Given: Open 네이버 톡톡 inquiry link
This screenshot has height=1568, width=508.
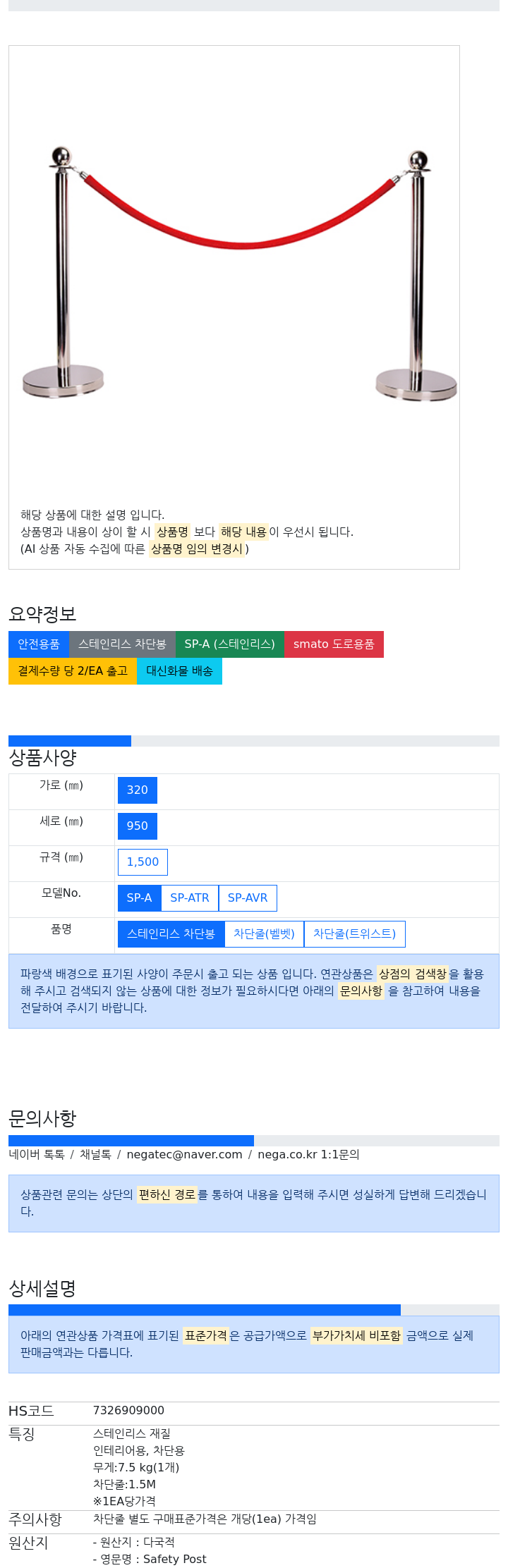Looking at the screenshot, I should click(37, 1155).
